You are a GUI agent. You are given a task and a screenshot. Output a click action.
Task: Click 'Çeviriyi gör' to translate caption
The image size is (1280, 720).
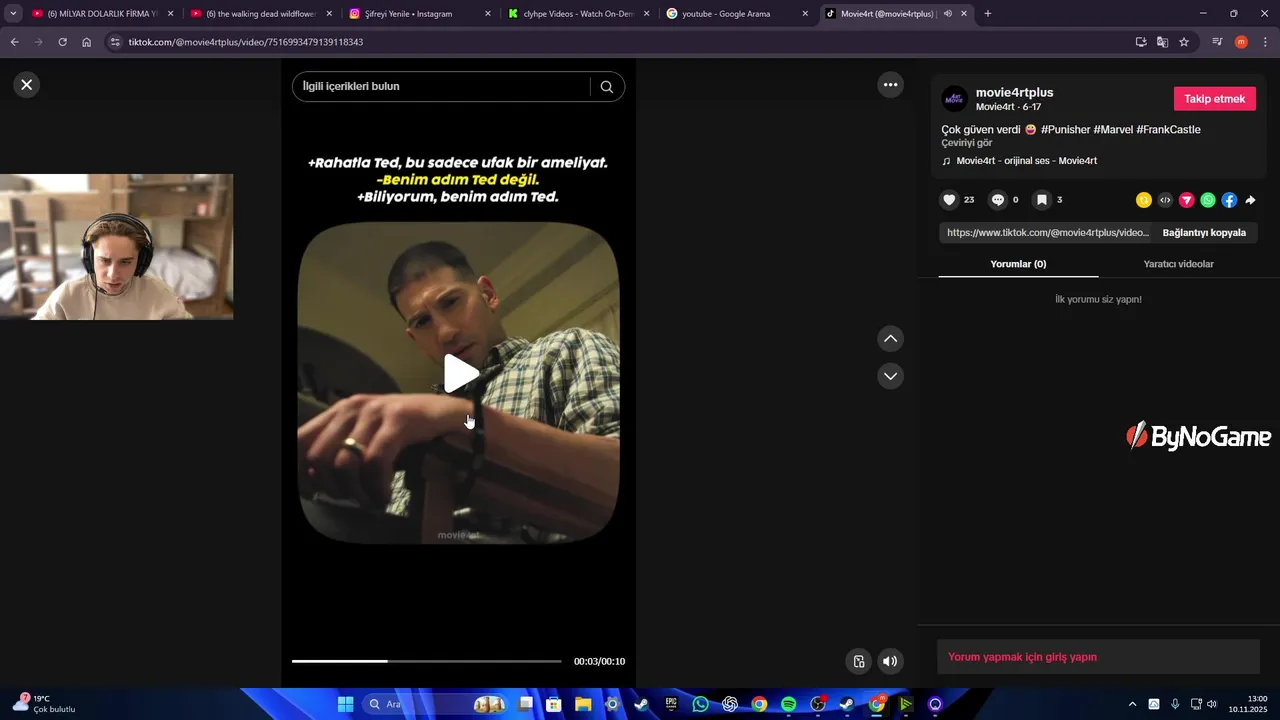pyautogui.click(x=966, y=143)
